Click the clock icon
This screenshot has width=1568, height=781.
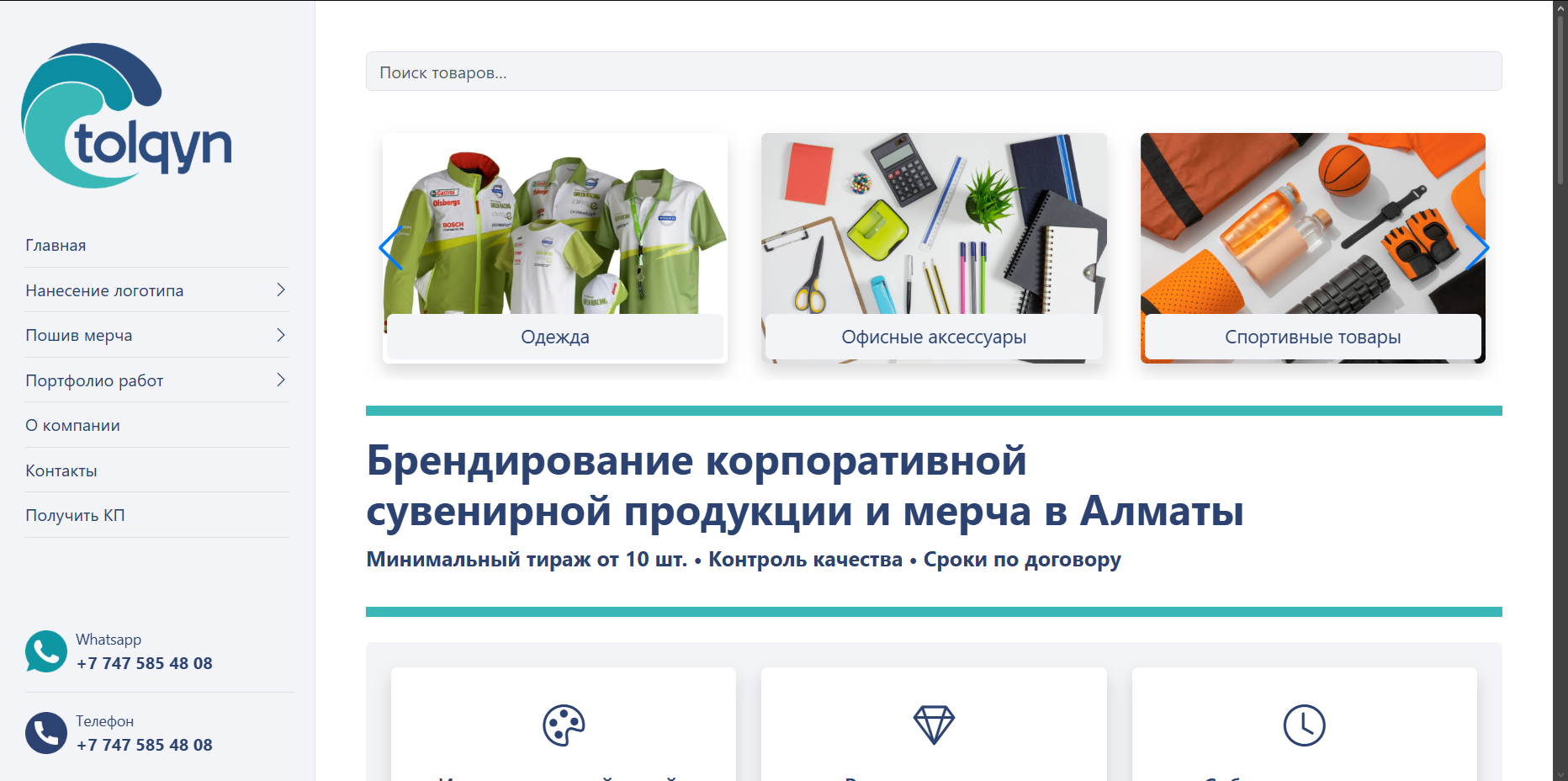coord(1305,725)
